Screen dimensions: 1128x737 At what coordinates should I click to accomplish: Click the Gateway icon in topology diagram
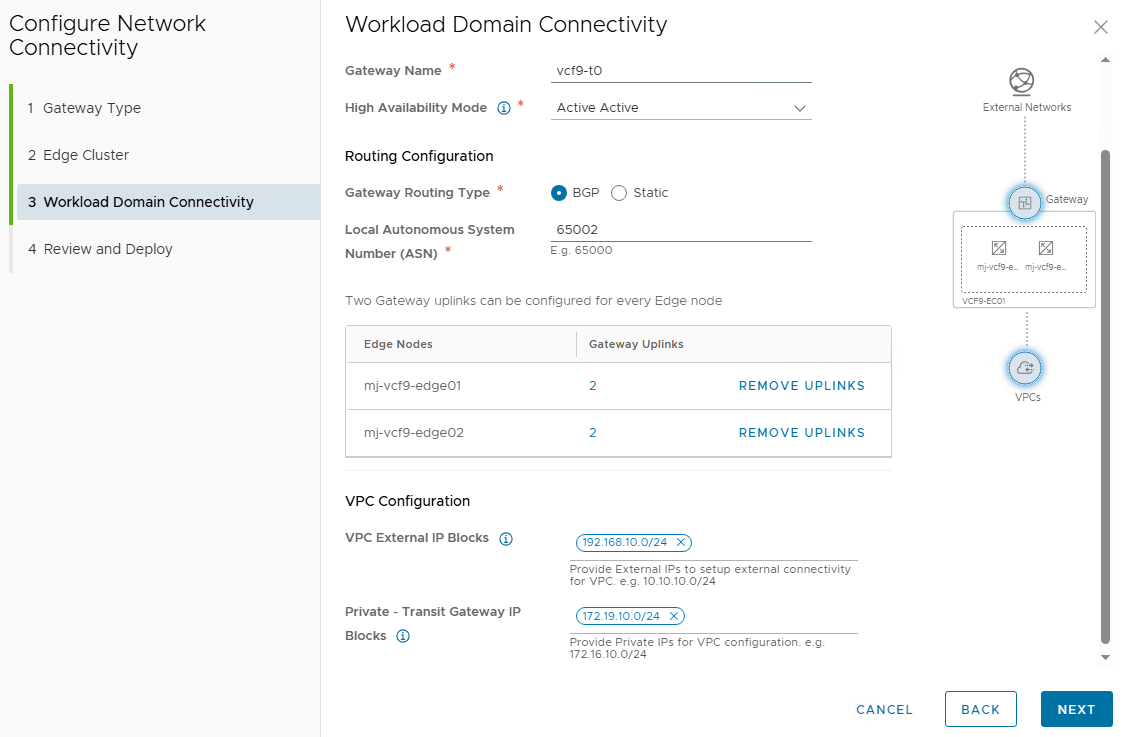point(1024,203)
